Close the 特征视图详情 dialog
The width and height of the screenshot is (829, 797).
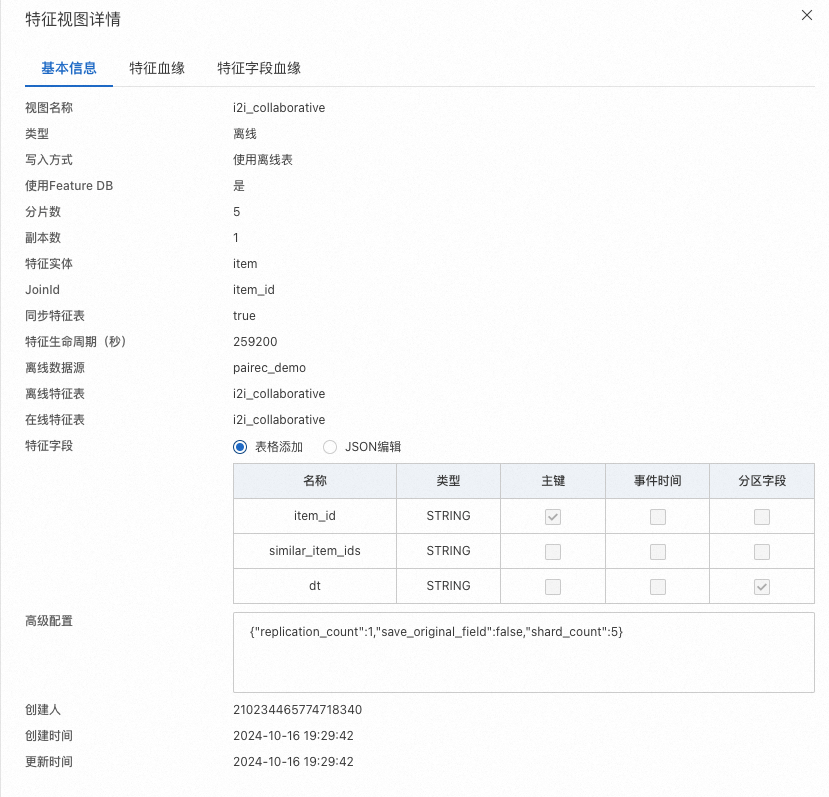(x=806, y=15)
